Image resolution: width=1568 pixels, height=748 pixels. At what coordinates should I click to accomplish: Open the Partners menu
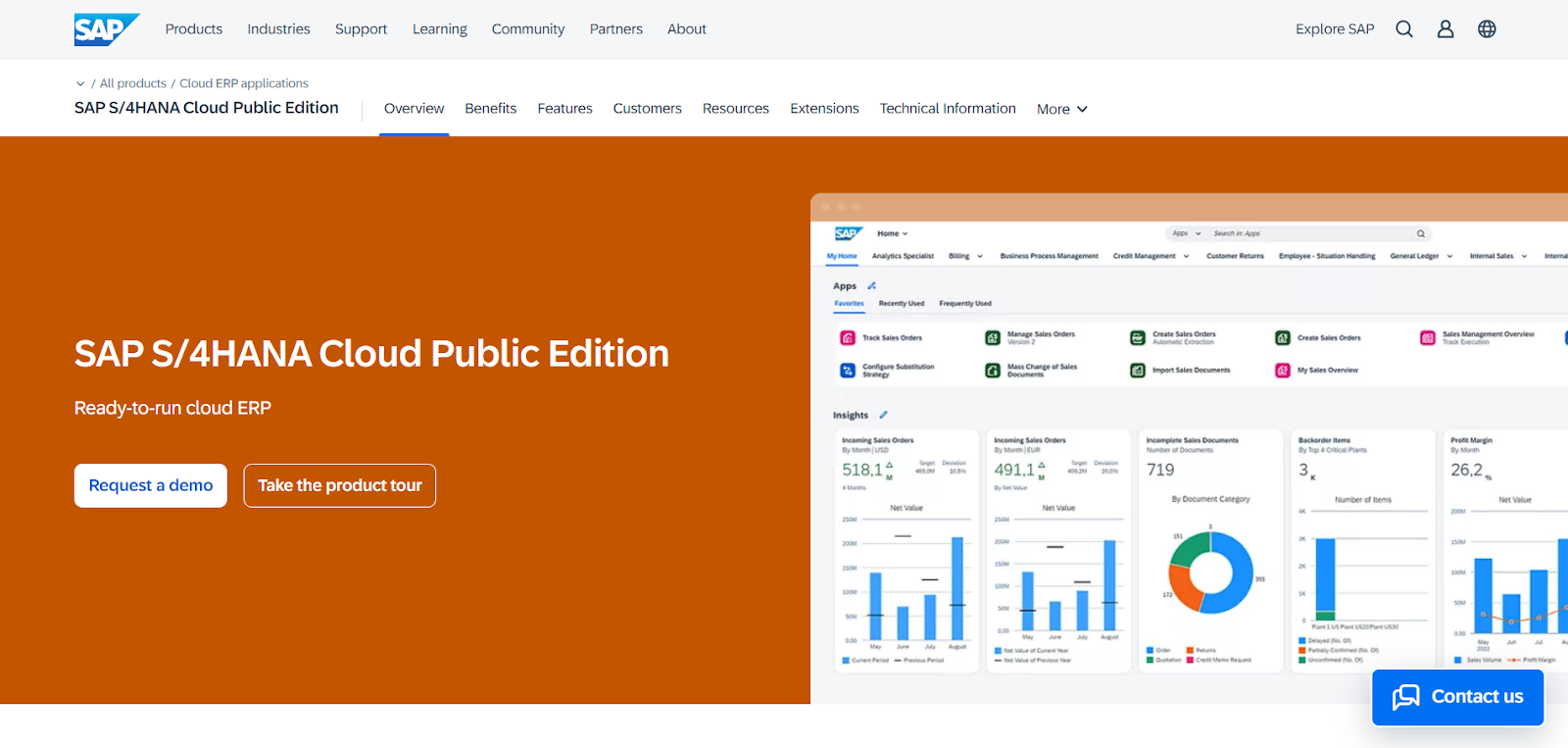616,29
